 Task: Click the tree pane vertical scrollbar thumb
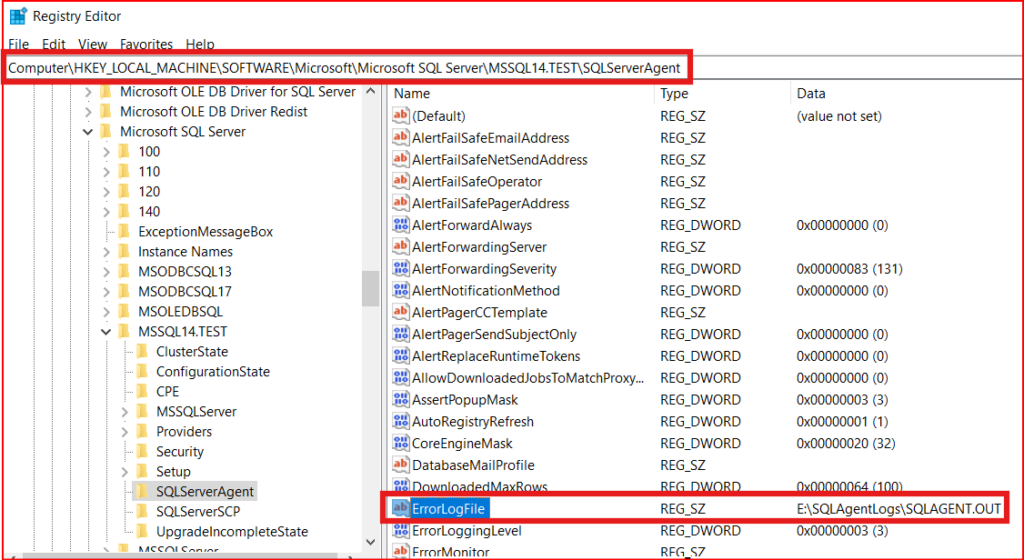370,288
